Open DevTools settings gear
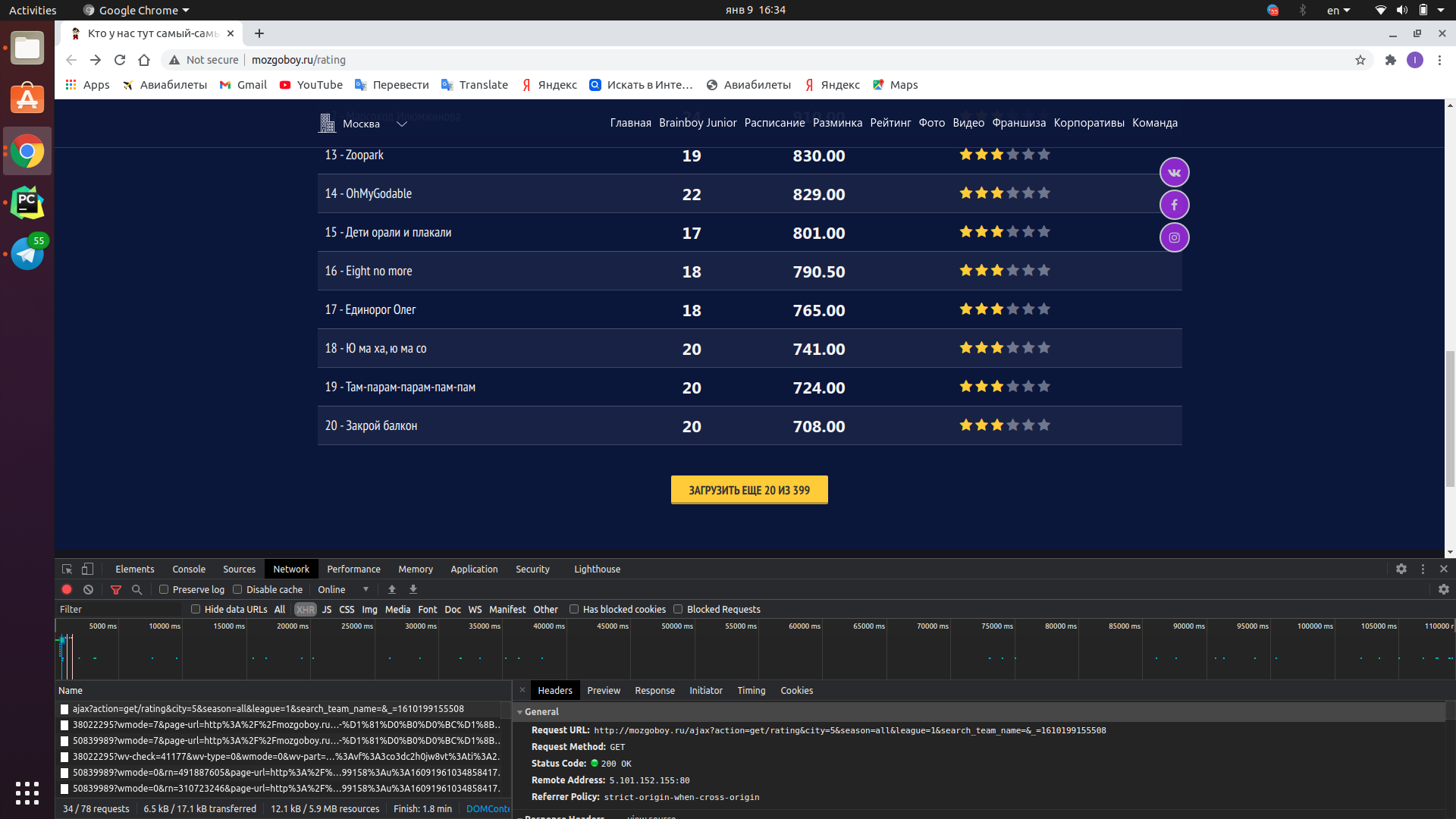This screenshot has height=819, width=1456. coord(1401,569)
